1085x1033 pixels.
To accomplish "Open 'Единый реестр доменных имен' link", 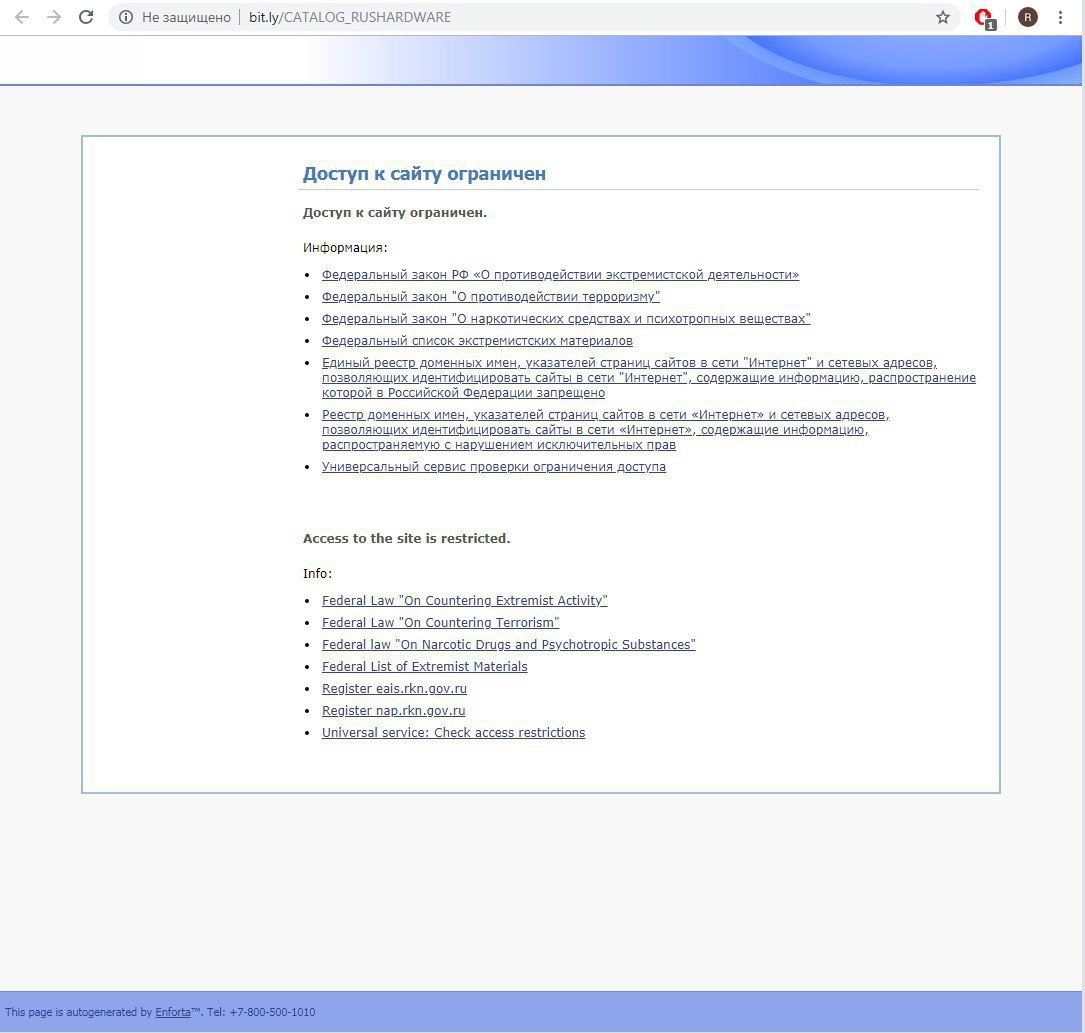I will point(648,378).
